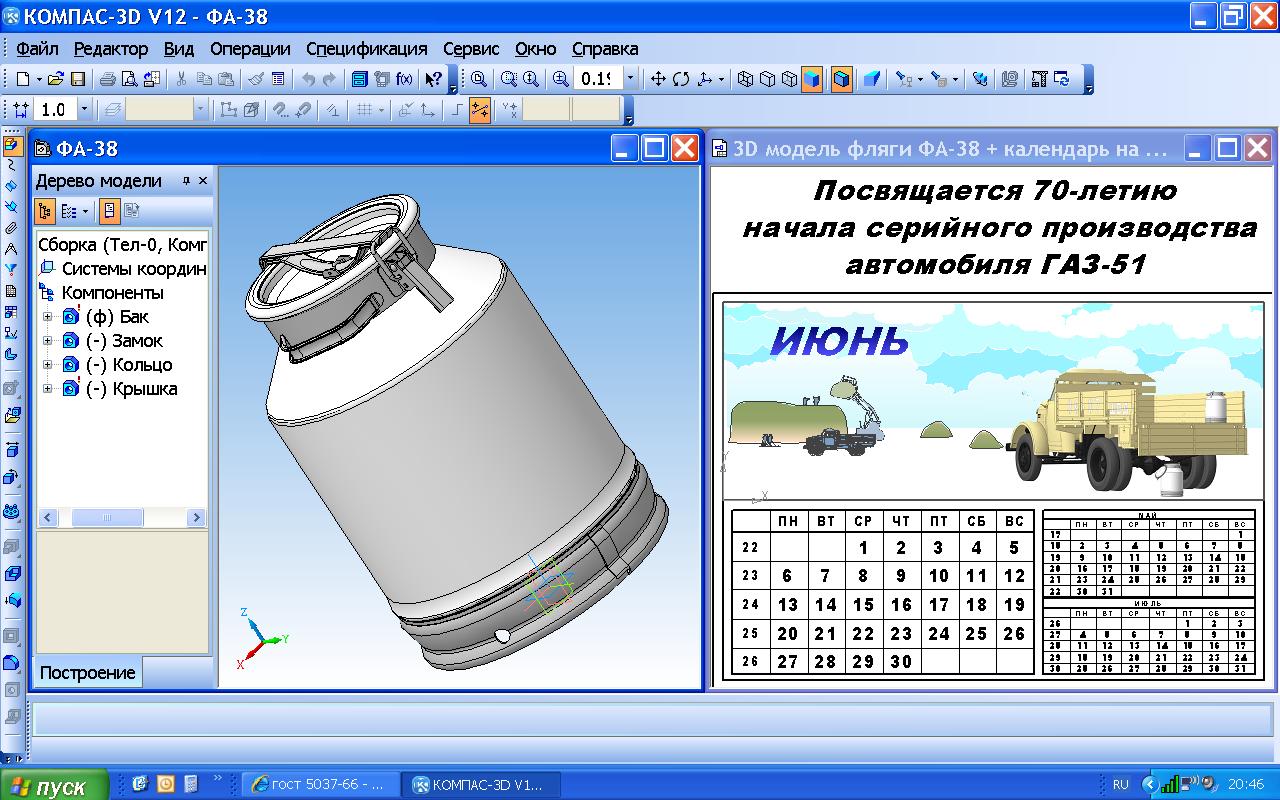Click the Redo arrow icon
The height and width of the screenshot is (800, 1280).
(330, 79)
